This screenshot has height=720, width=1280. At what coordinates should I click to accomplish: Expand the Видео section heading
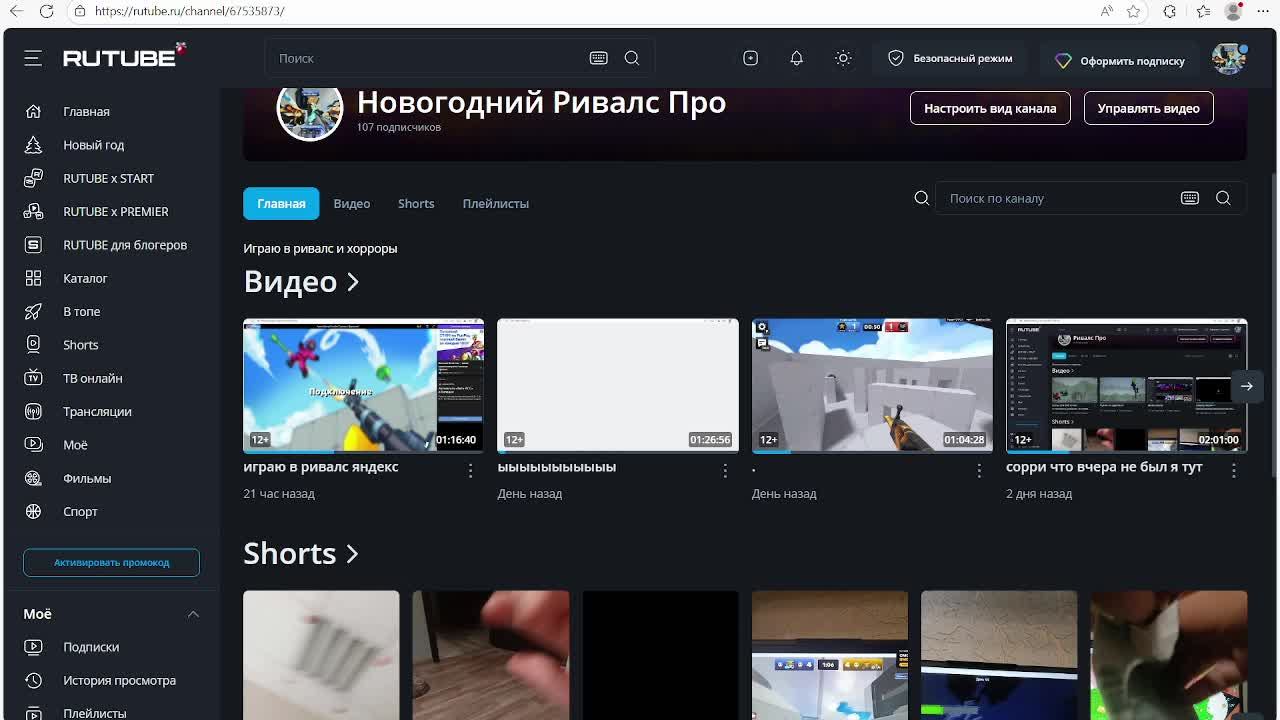tap(301, 281)
